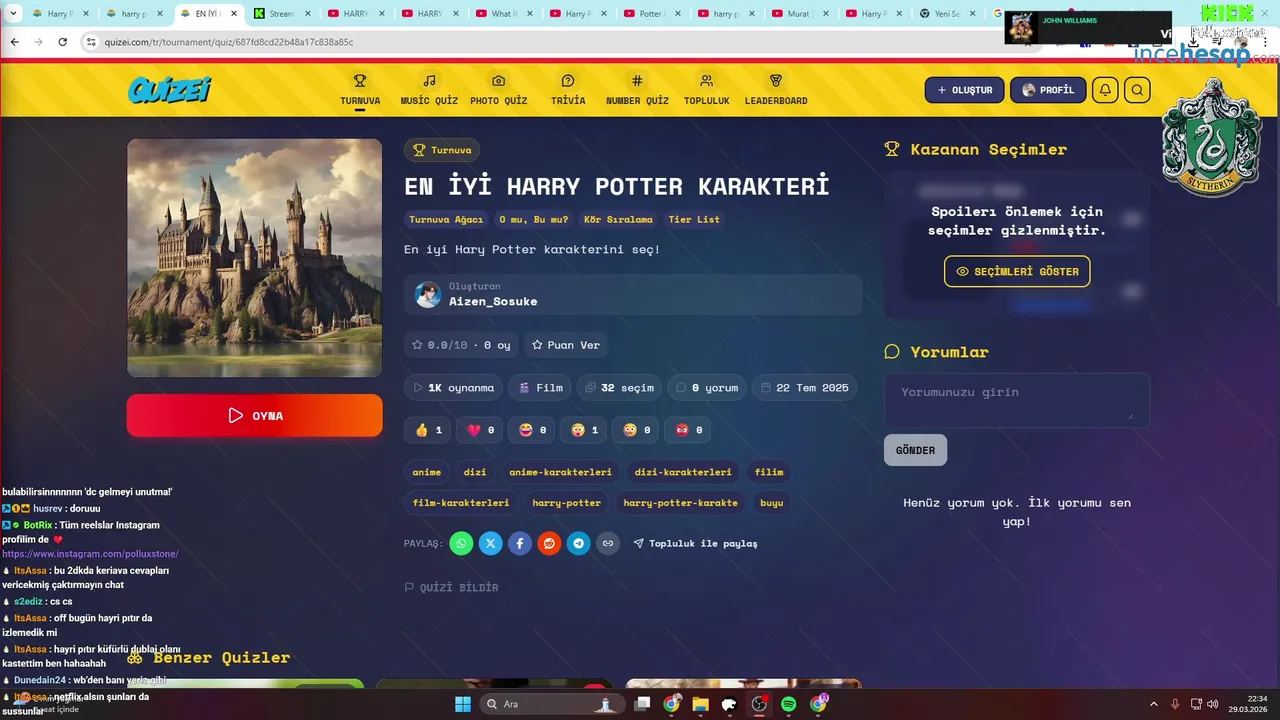Click Puan Ver to rate quiz
The image size is (1280, 720).
tap(566, 345)
